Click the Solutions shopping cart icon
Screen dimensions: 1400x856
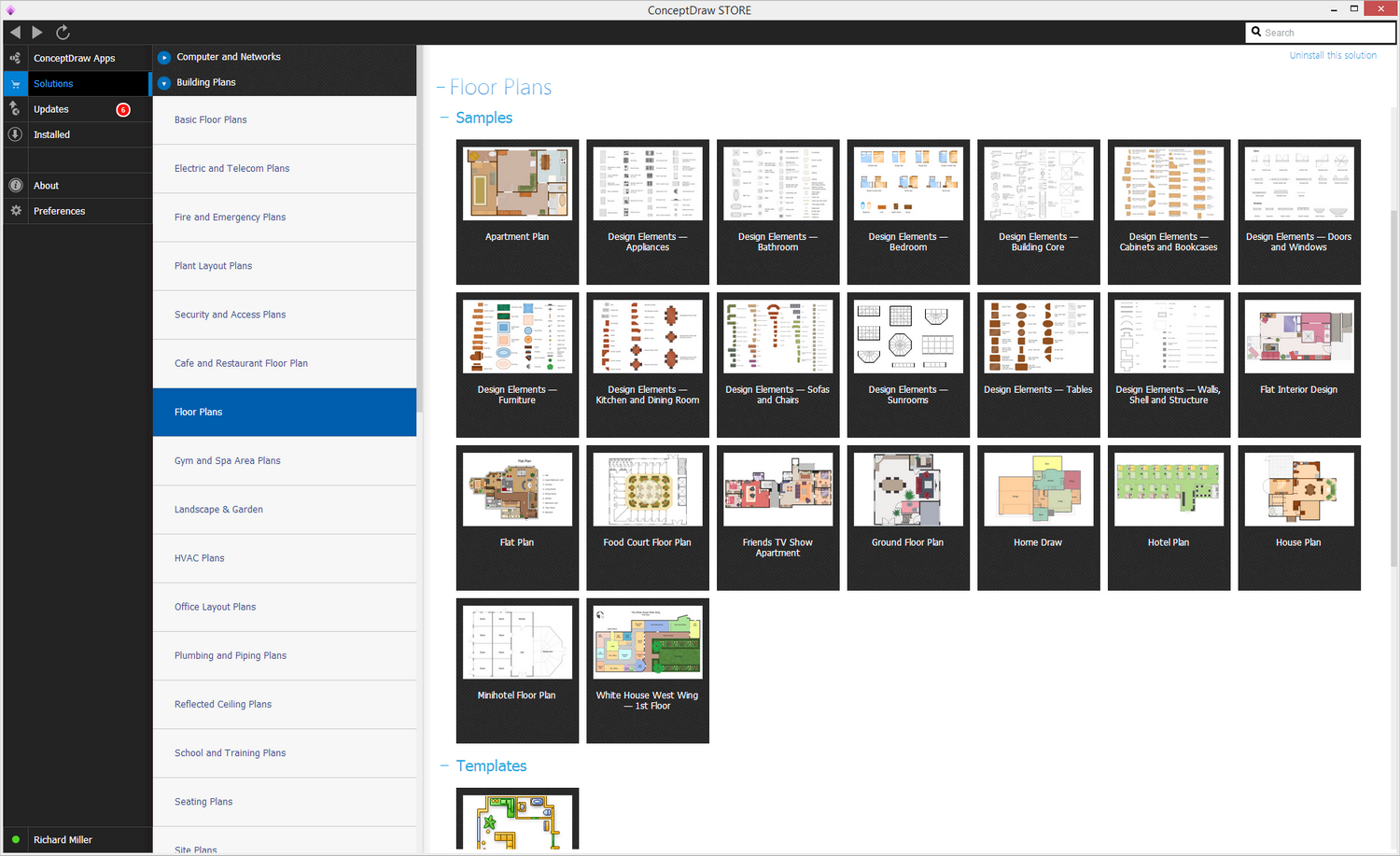pos(15,84)
